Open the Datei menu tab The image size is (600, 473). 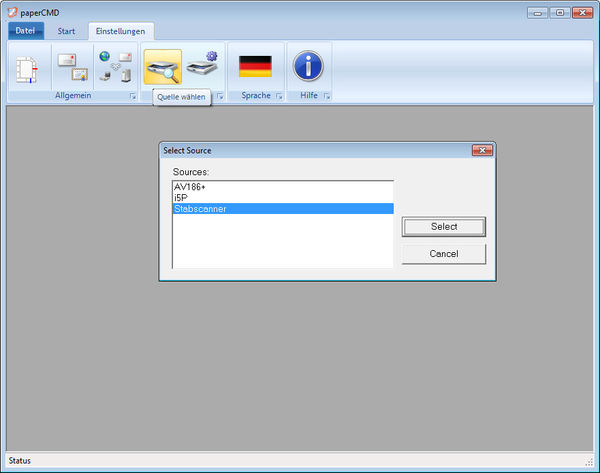[26, 31]
